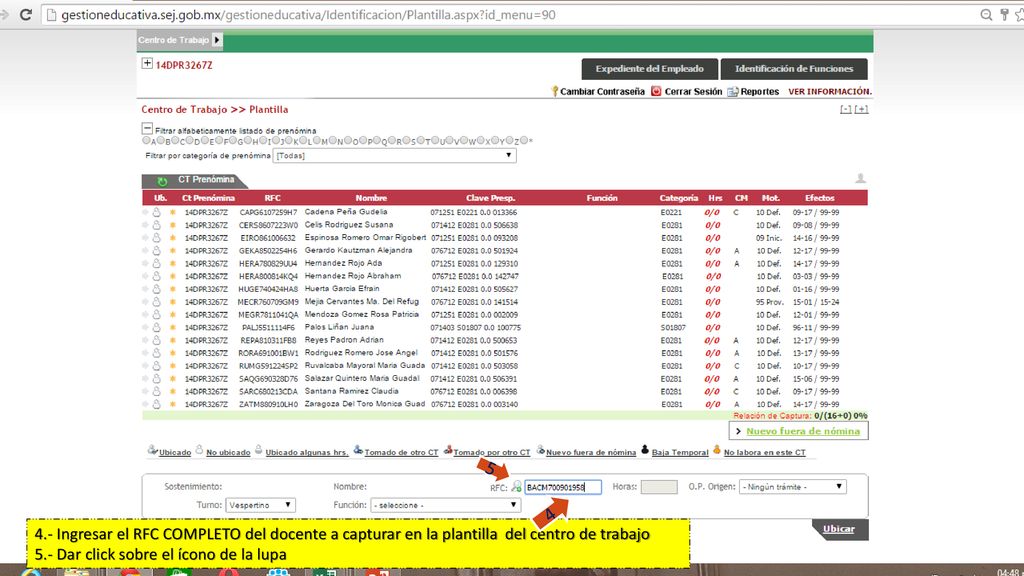
Task: Open the Expediente del Empleado tab
Action: [650, 69]
